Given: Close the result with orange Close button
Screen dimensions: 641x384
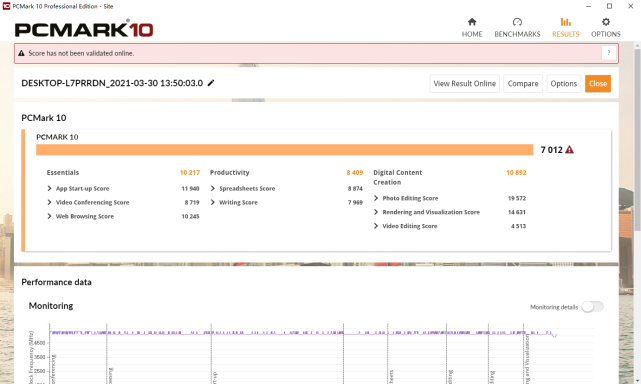Looking at the screenshot, I should (x=598, y=83).
